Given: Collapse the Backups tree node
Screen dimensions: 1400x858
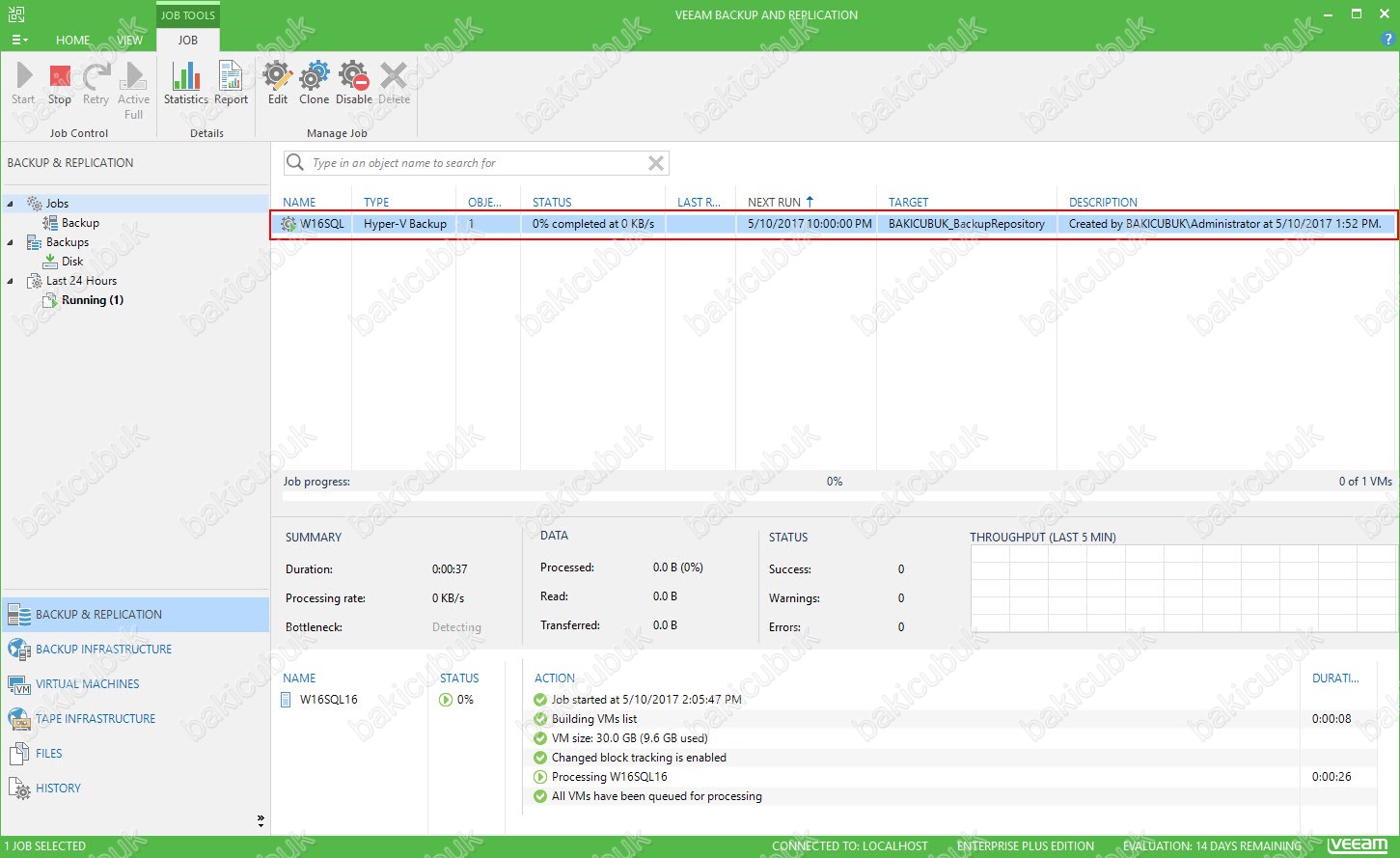Looking at the screenshot, I should click(x=11, y=242).
